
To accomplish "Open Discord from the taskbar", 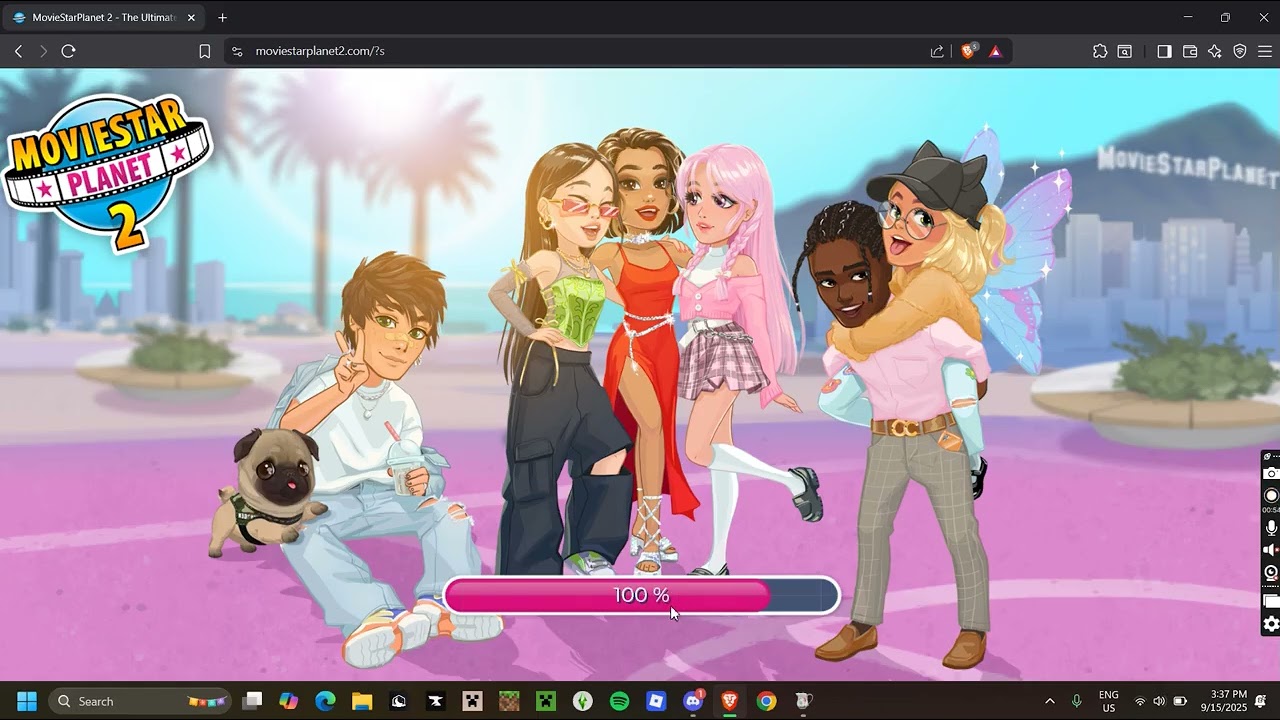I will point(693,701).
